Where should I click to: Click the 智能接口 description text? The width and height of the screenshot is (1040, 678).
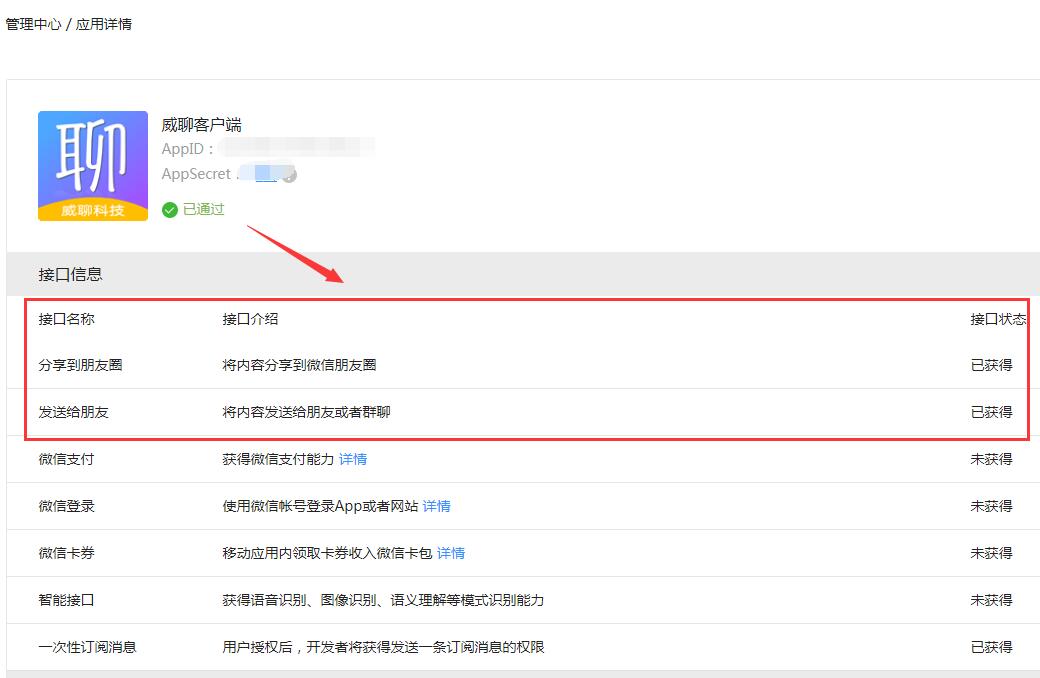click(x=383, y=600)
